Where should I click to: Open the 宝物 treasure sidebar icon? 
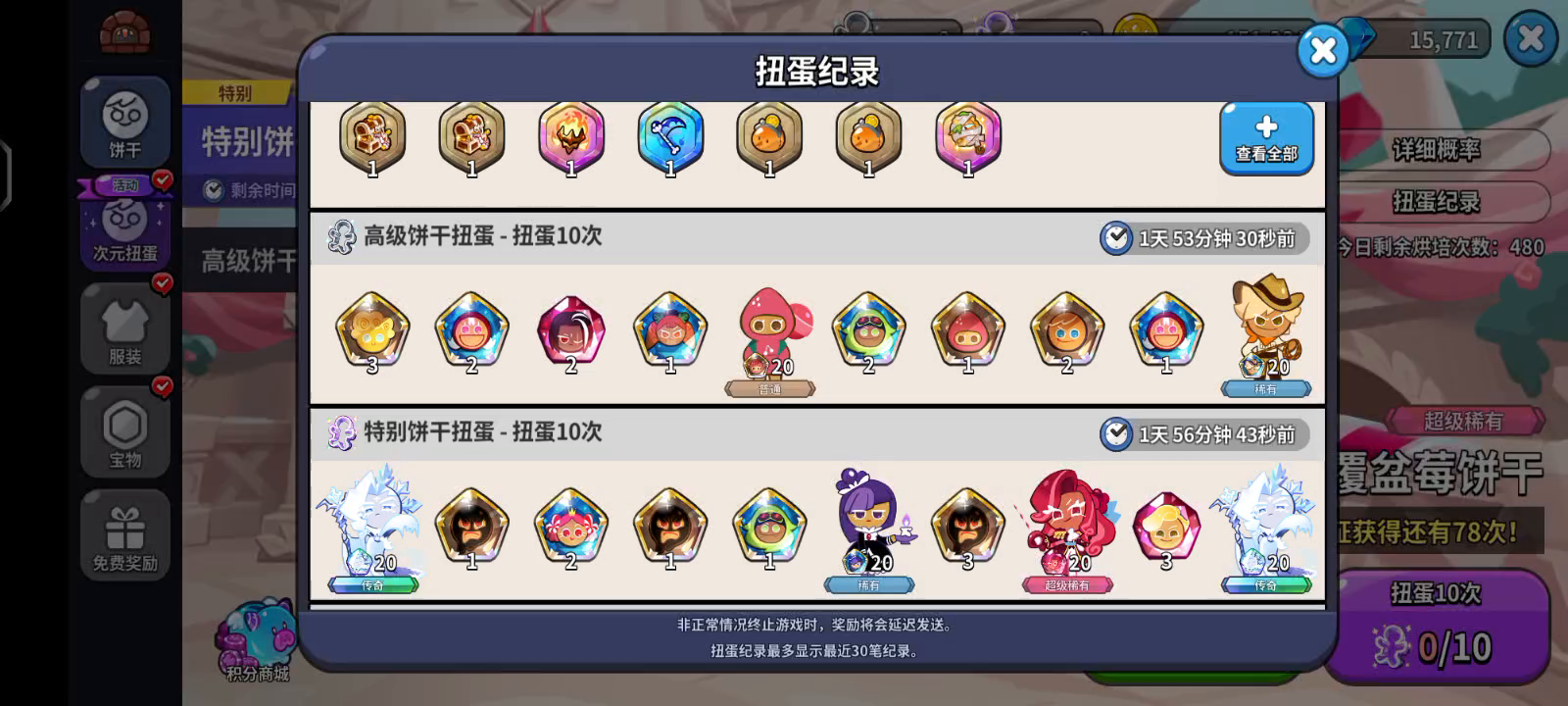pos(125,431)
